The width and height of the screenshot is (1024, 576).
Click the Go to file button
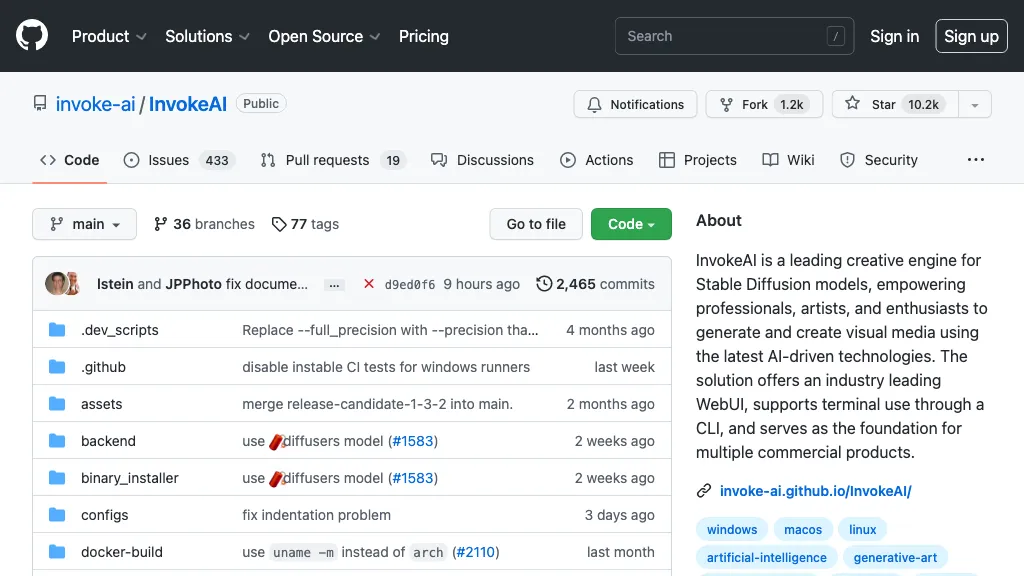click(x=536, y=224)
